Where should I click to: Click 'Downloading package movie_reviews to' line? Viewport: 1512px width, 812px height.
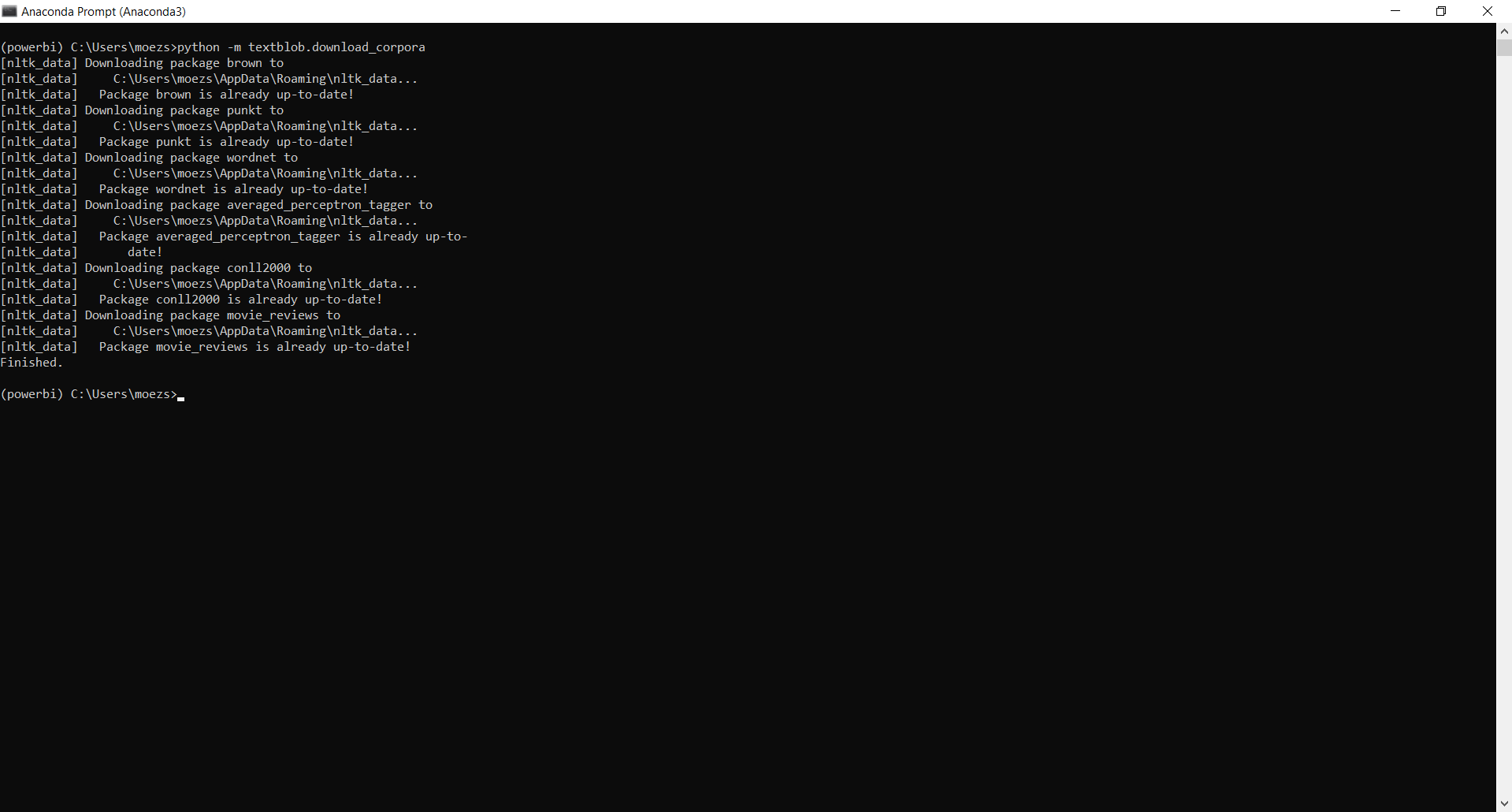(x=212, y=315)
